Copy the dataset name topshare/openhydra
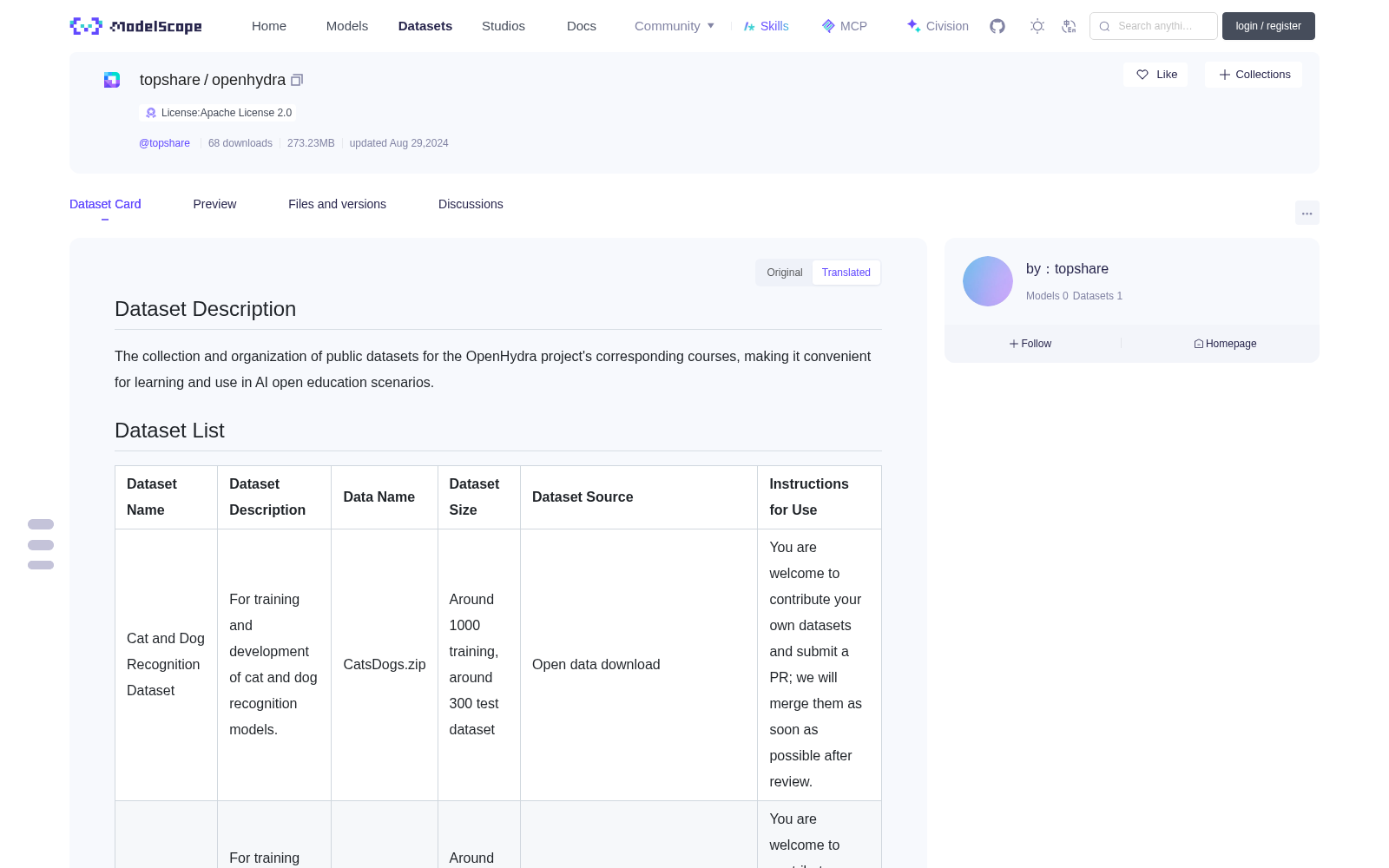This screenshot has width=1389, height=868. pos(297,80)
